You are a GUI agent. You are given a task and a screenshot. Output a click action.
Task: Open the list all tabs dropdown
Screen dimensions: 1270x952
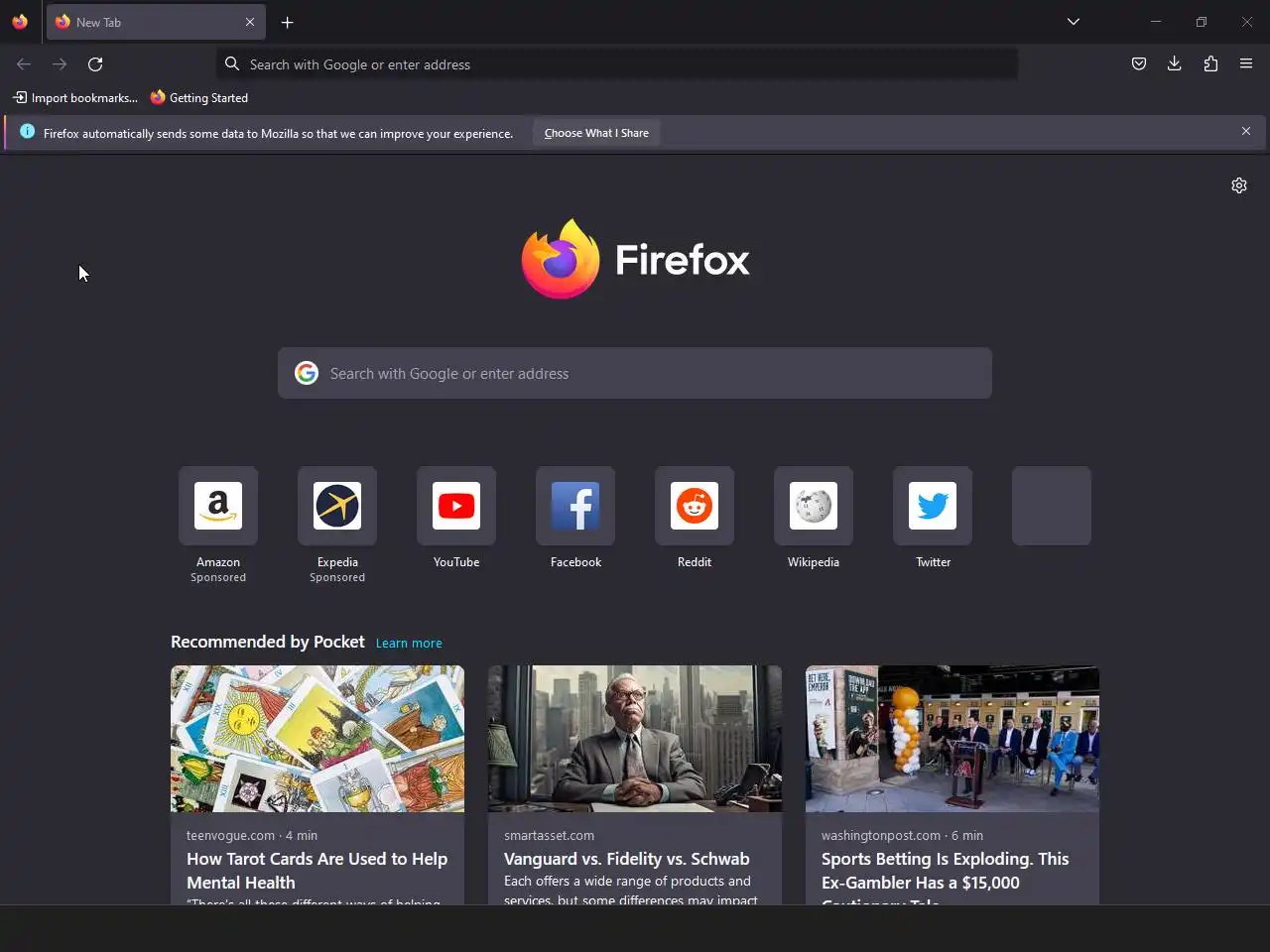coord(1073,22)
